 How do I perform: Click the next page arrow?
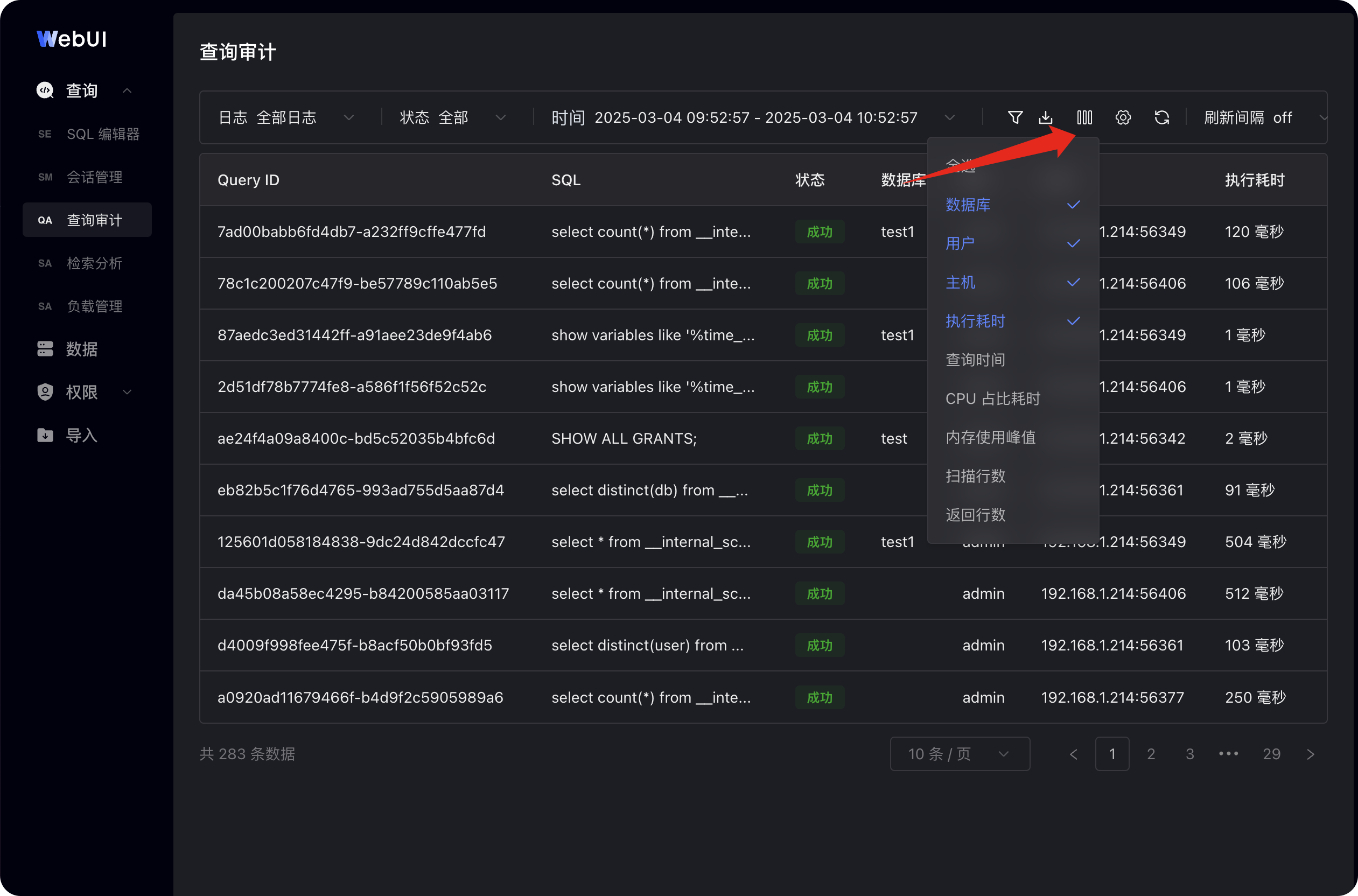(x=1310, y=754)
